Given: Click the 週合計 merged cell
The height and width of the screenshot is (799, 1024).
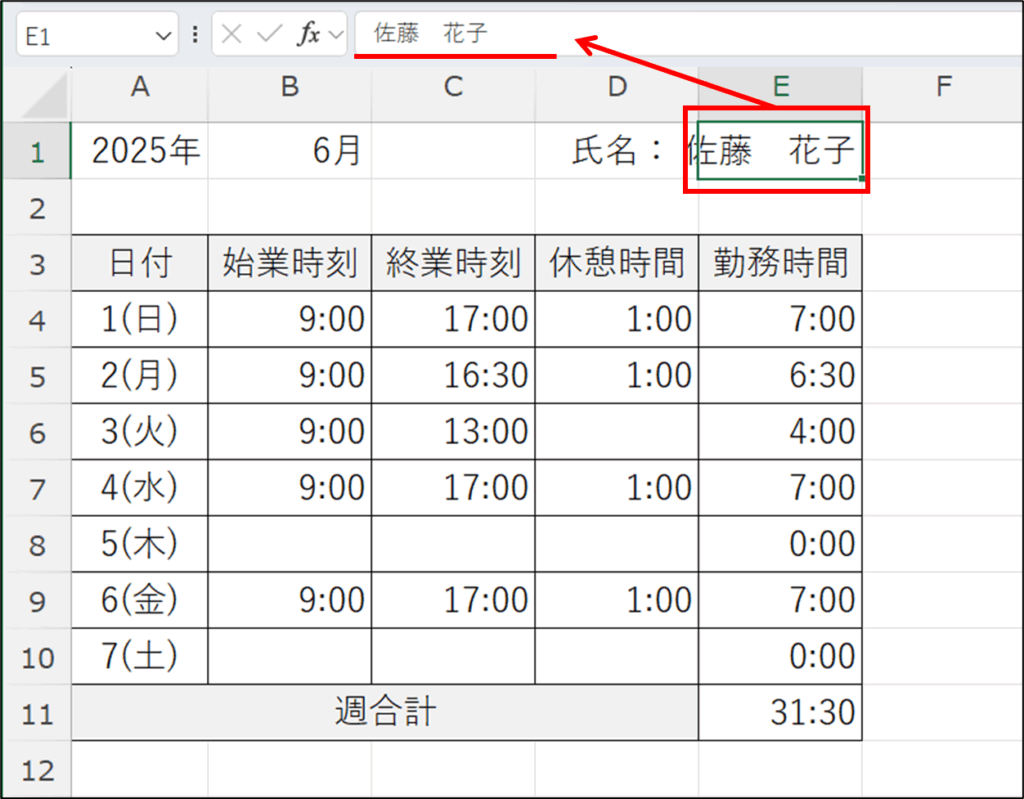Looking at the screenshot, I should pos(385,713).
